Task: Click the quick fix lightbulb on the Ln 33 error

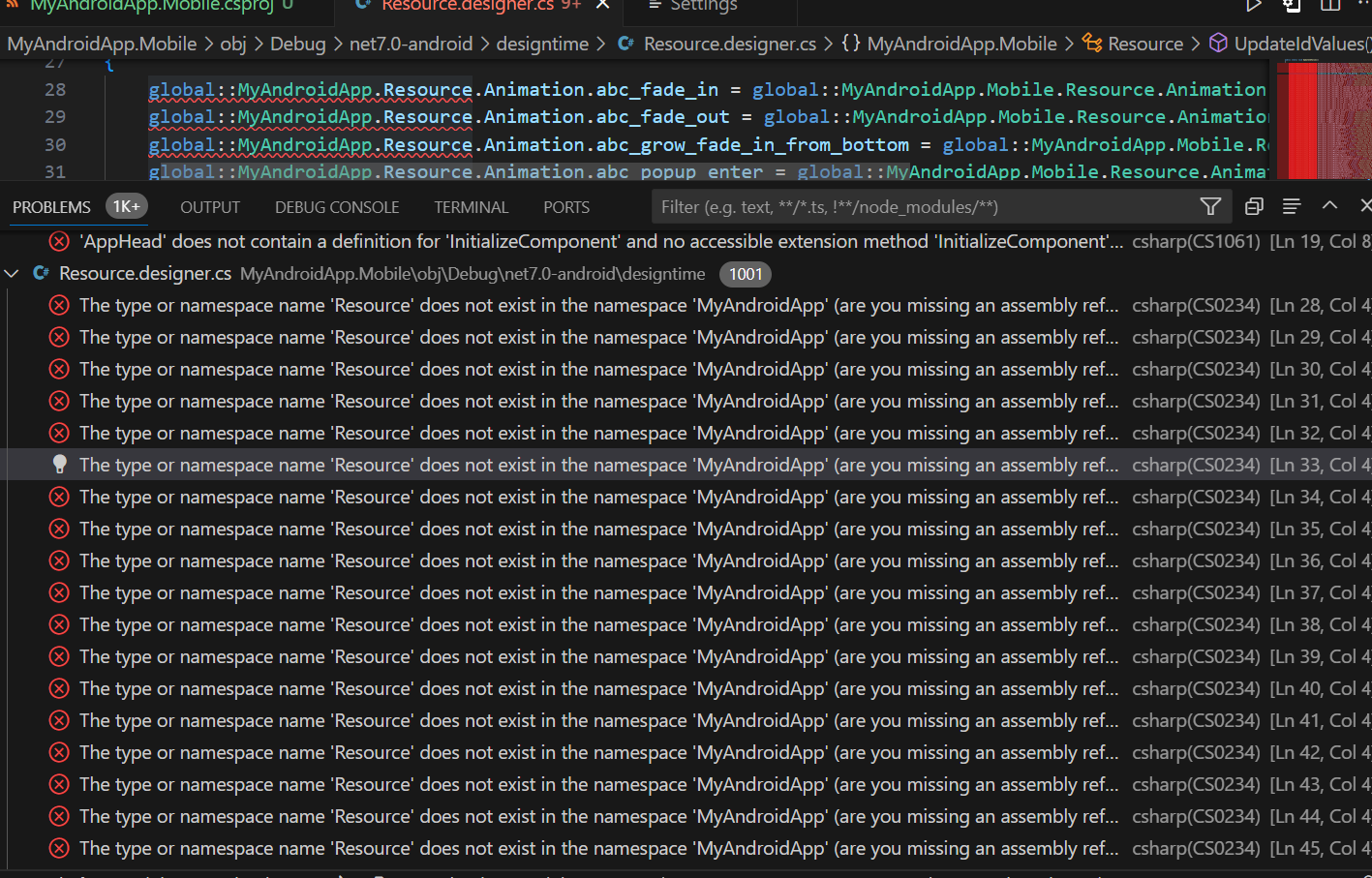Action: tap(59, 464)
